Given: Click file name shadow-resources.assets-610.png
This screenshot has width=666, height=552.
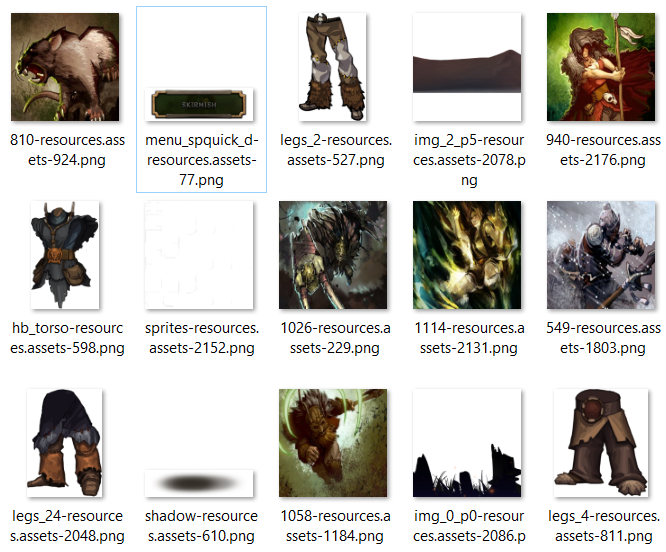Looking at the screenshot, I should pos(201,526).
